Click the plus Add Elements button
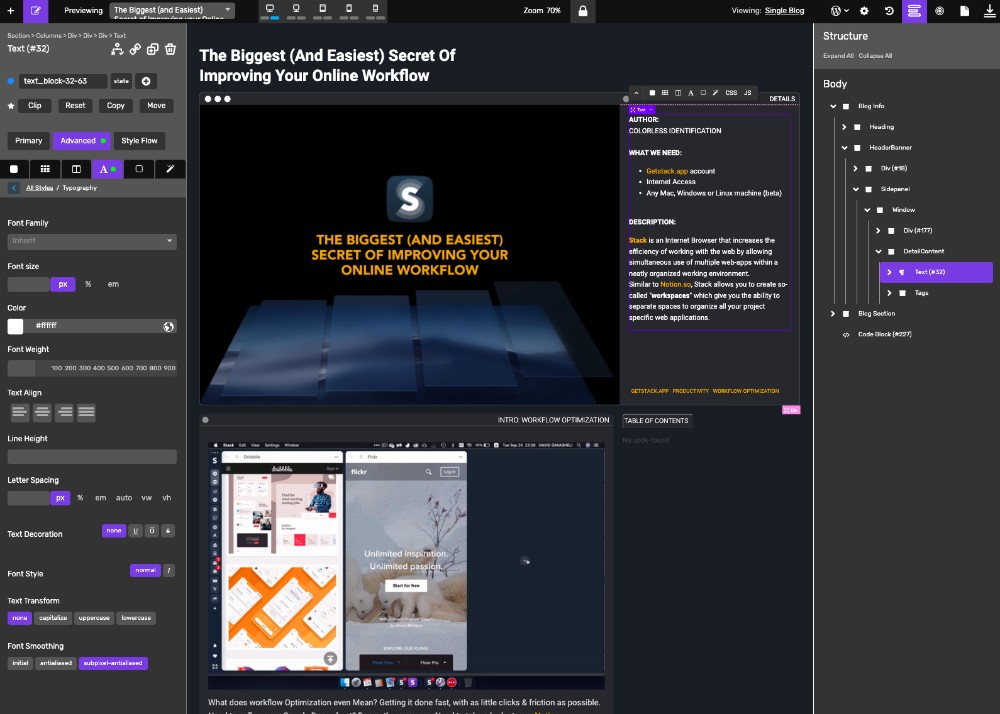The image size is (1000, 714). pyautogui.click(x=11, y=11)
